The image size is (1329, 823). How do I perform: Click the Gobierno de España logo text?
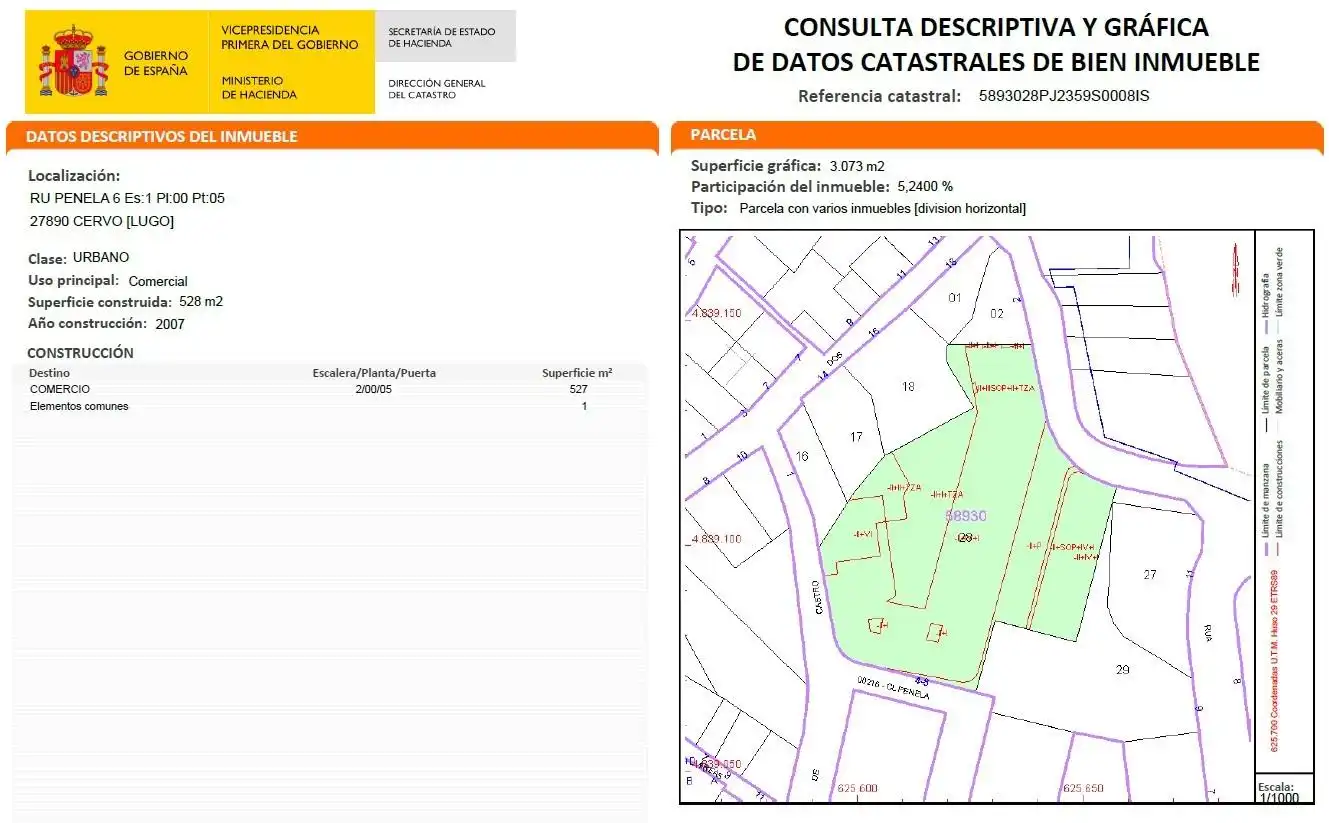155,63
